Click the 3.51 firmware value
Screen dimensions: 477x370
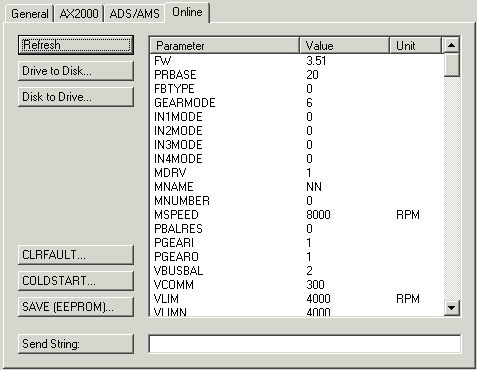point(316,61)
